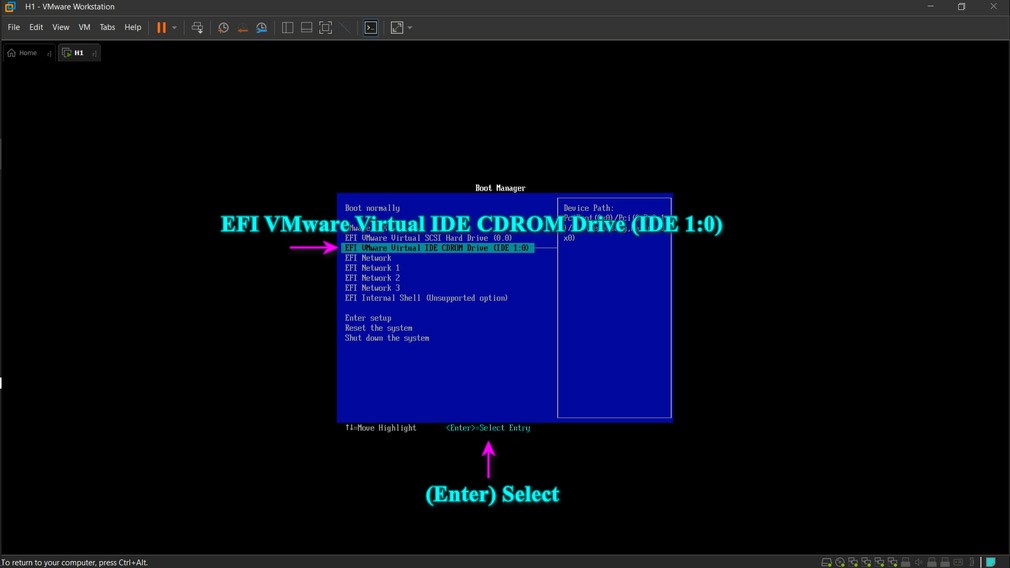The height and width of the screenshot is (568, 1010).
Task: Take a snapshot of this virtual machine
Action: click(223, 28)
